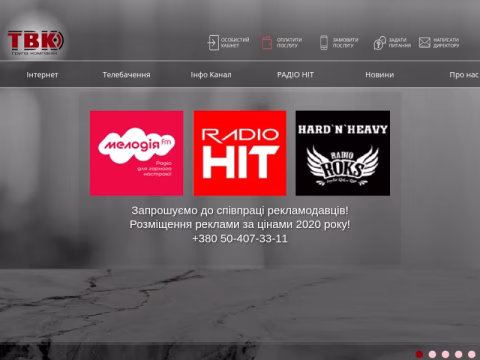The width and height of the screenshot is (480, 360).
Task: Select the second slider dot
Action: (x=432, y=354)
